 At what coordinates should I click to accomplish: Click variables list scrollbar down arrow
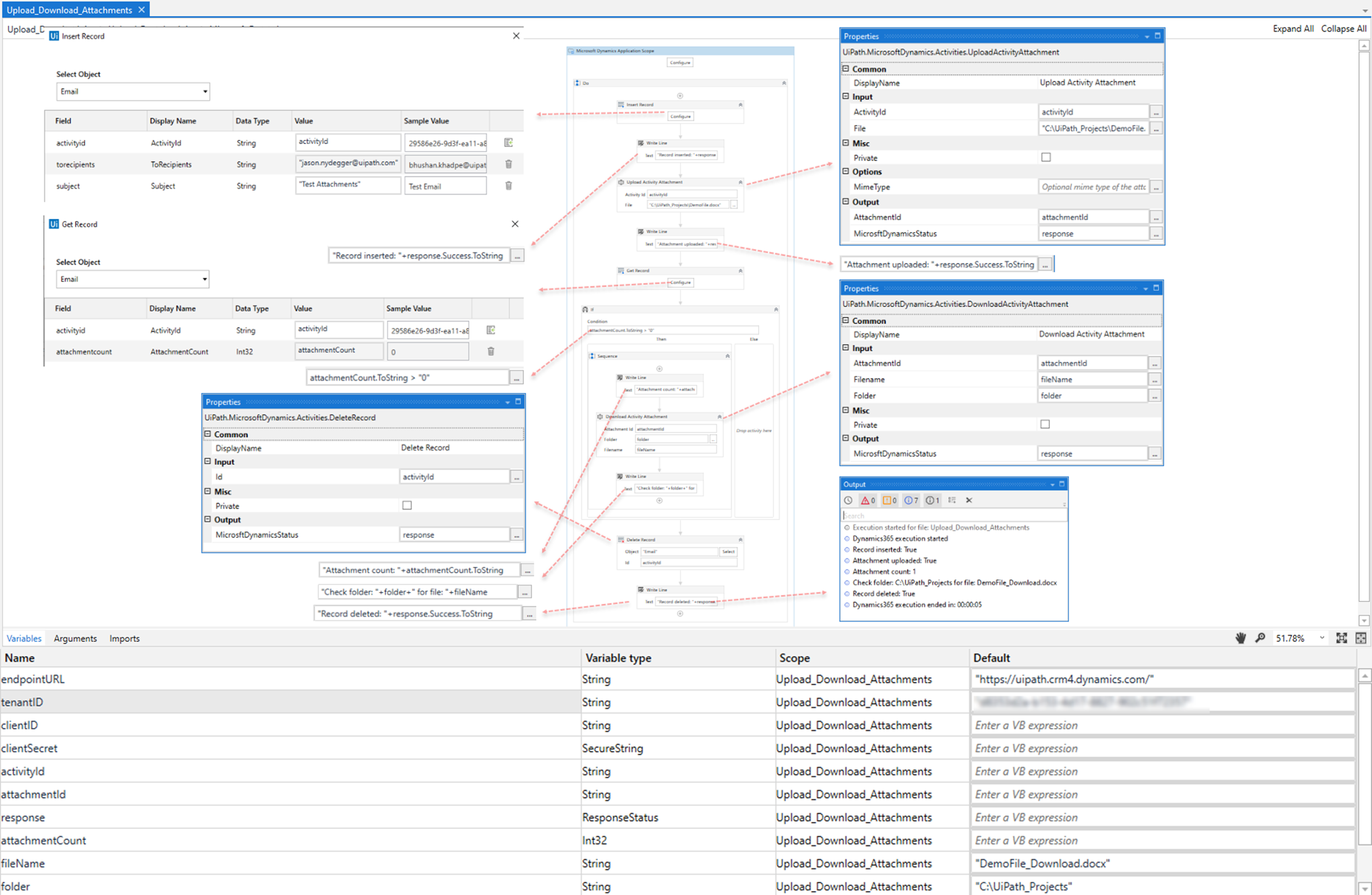pyautogui.click(x=1363, y=888)
